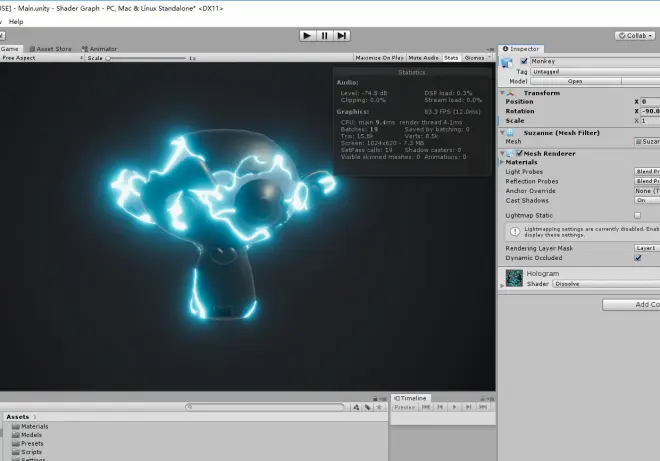Click the lightmapping info warning icon

pyautogui.click(x=515, y=232)
